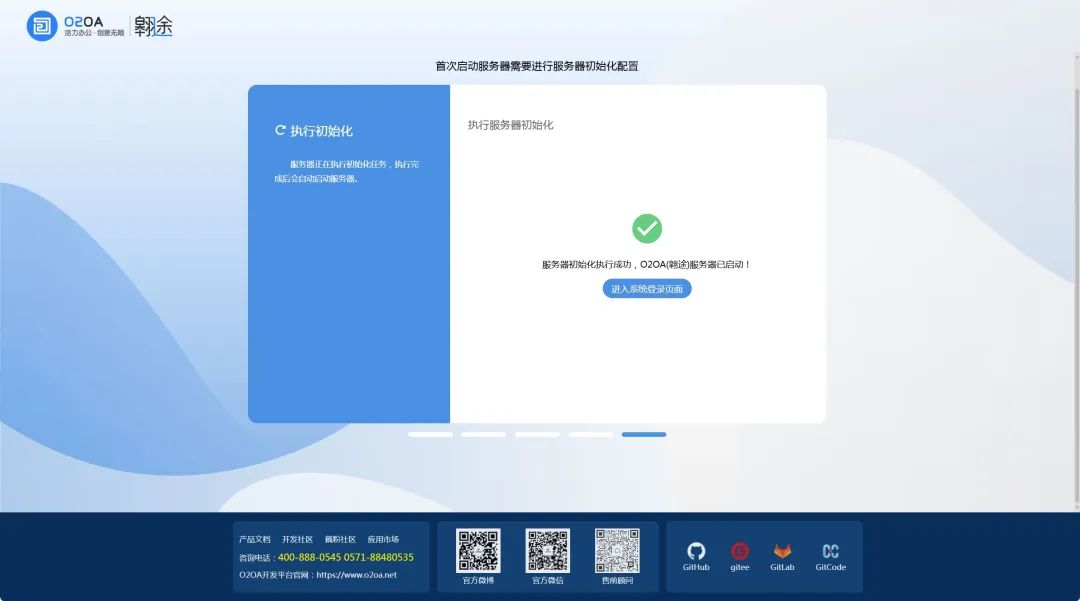
Task: Open the gitee repository icon
Action: point(739,549)
